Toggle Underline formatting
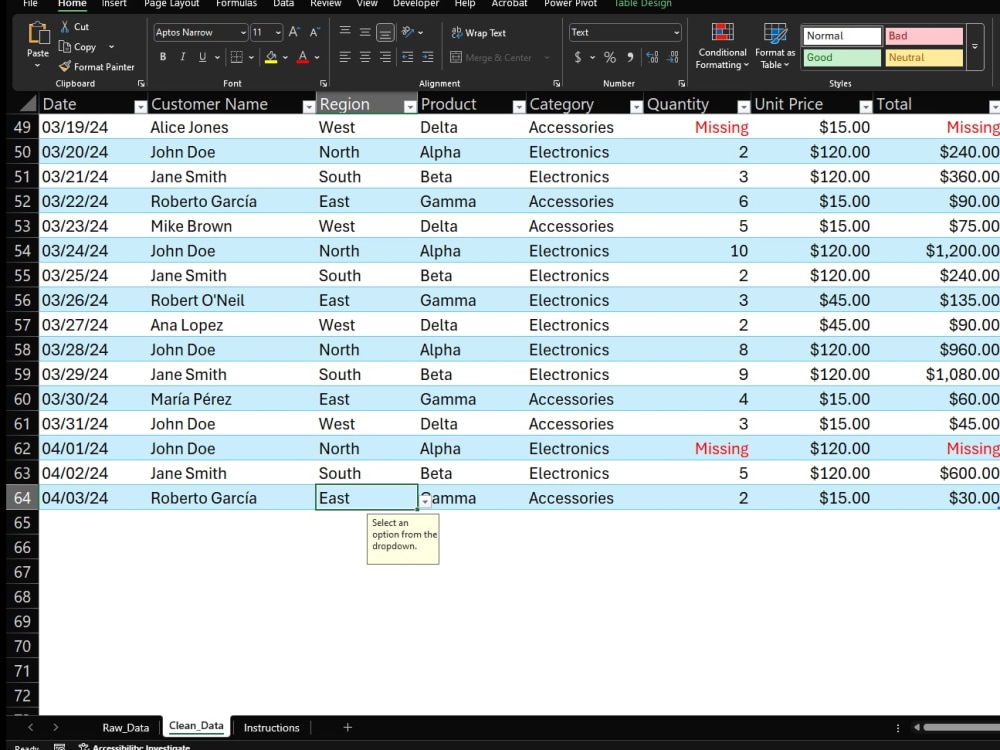1000x750 pixels. (202, 57)
